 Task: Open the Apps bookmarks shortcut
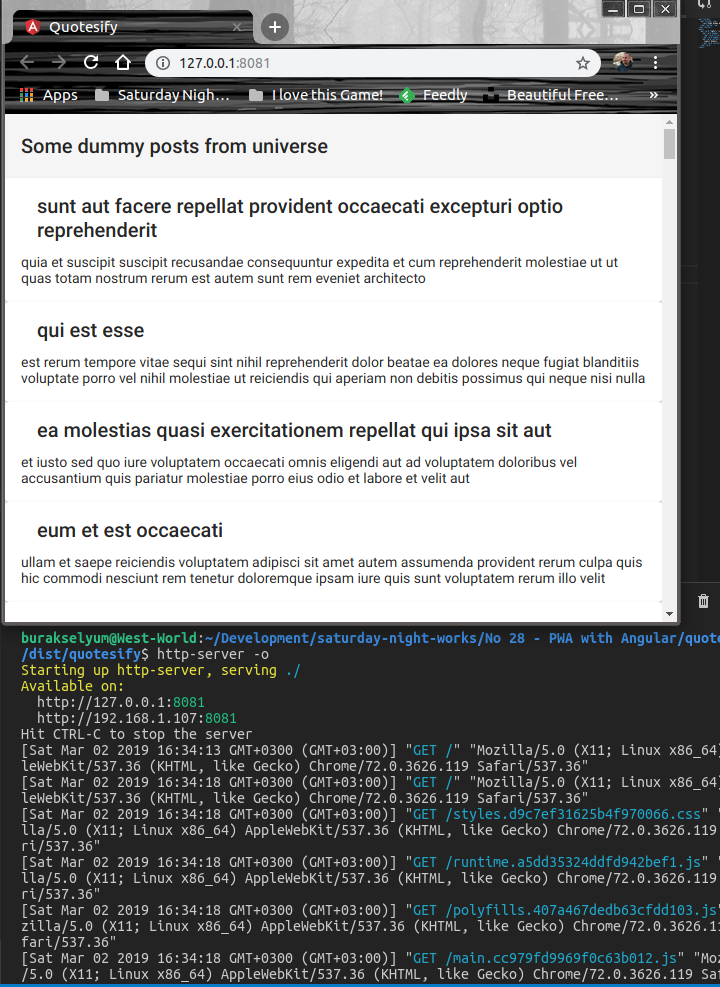[x=48, y=95]
